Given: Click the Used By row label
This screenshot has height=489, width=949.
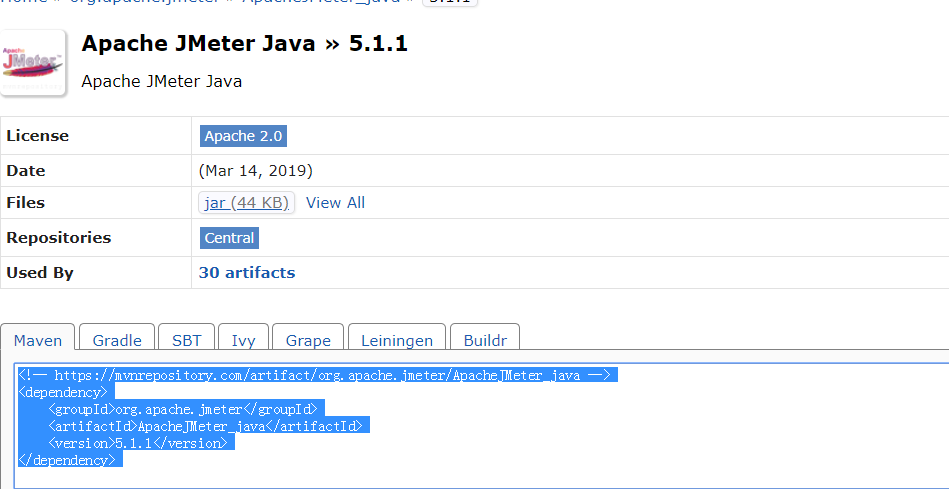Looking at the screenshot, I should pyautogui.click(x=40, y=272).
